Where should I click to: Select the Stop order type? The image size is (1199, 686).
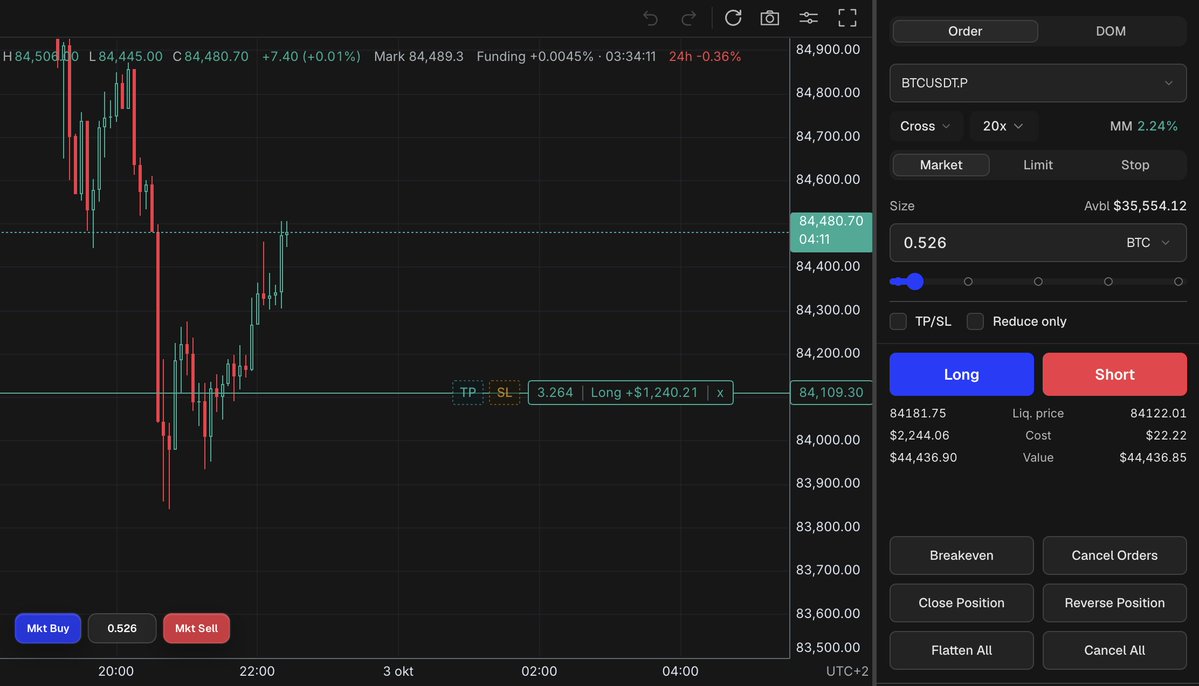(1135, 165)
